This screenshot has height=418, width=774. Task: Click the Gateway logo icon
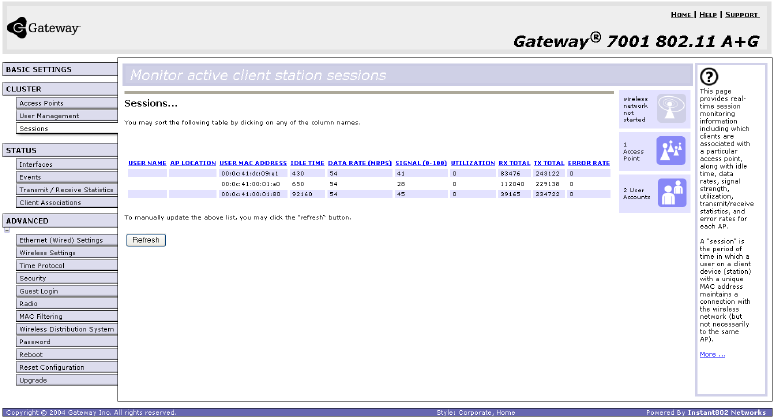(16, 28)
